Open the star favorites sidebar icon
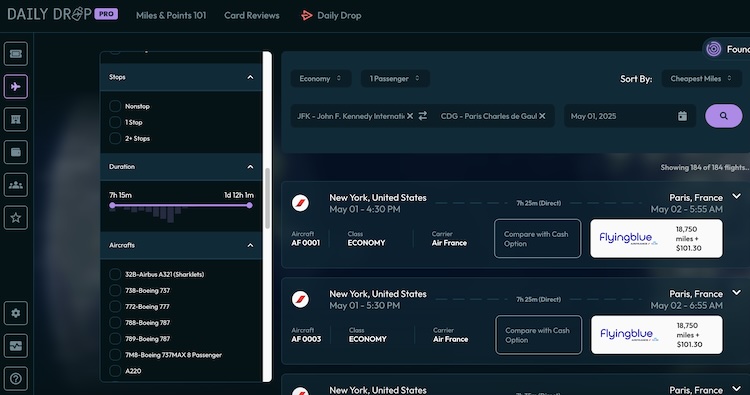Image resolution: width=750 pixels, height=395 pixels. pos(16,218)
